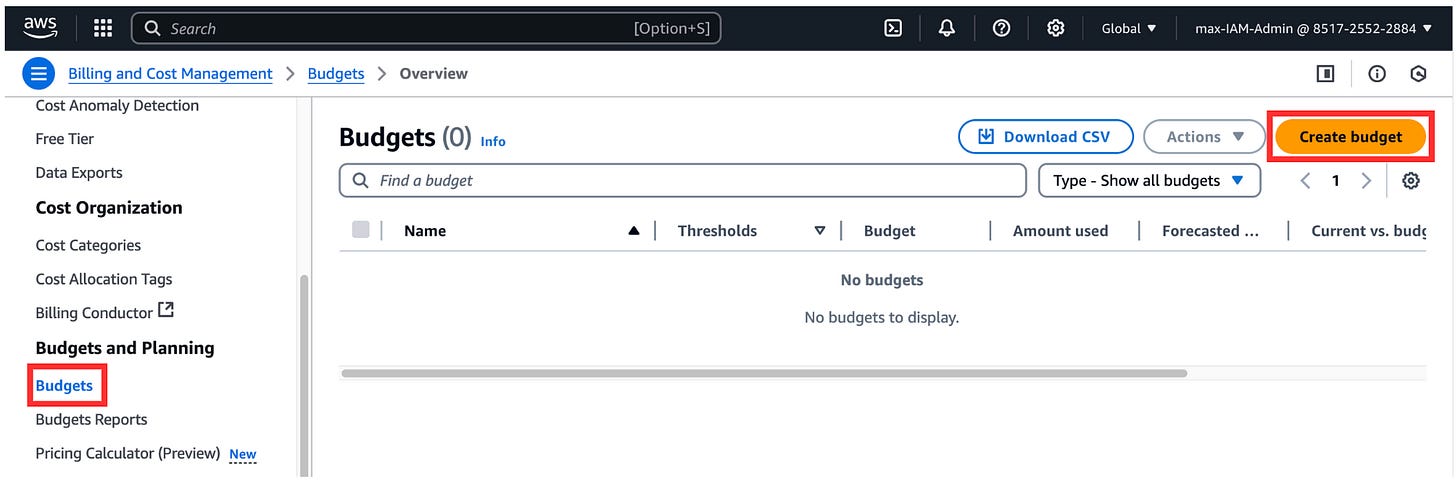The height and width of the screenshot is (481, 1456).
Task: Go to the Budgets breadcrumb link
Action: click(336, 74)
